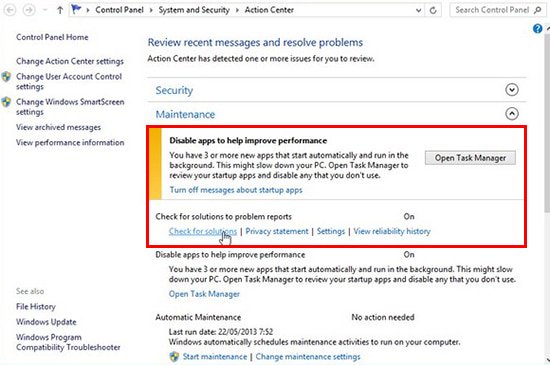Open Turn off messages about startup apps
This screenshot has width=550, height=365.
[x=236, y=190]
